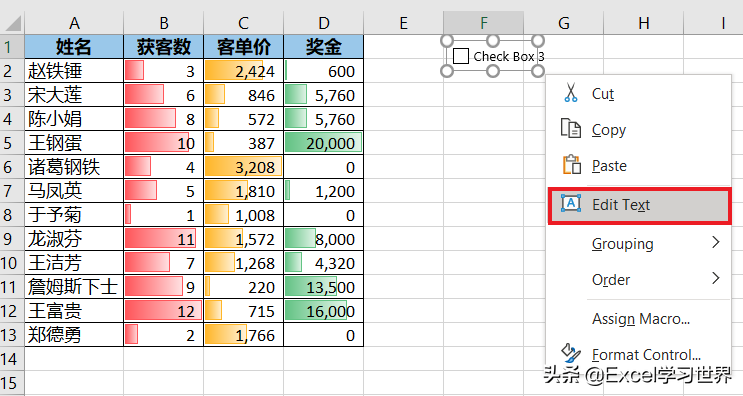
Task: Select cell containing 于予菊
Action: (74, 215)
